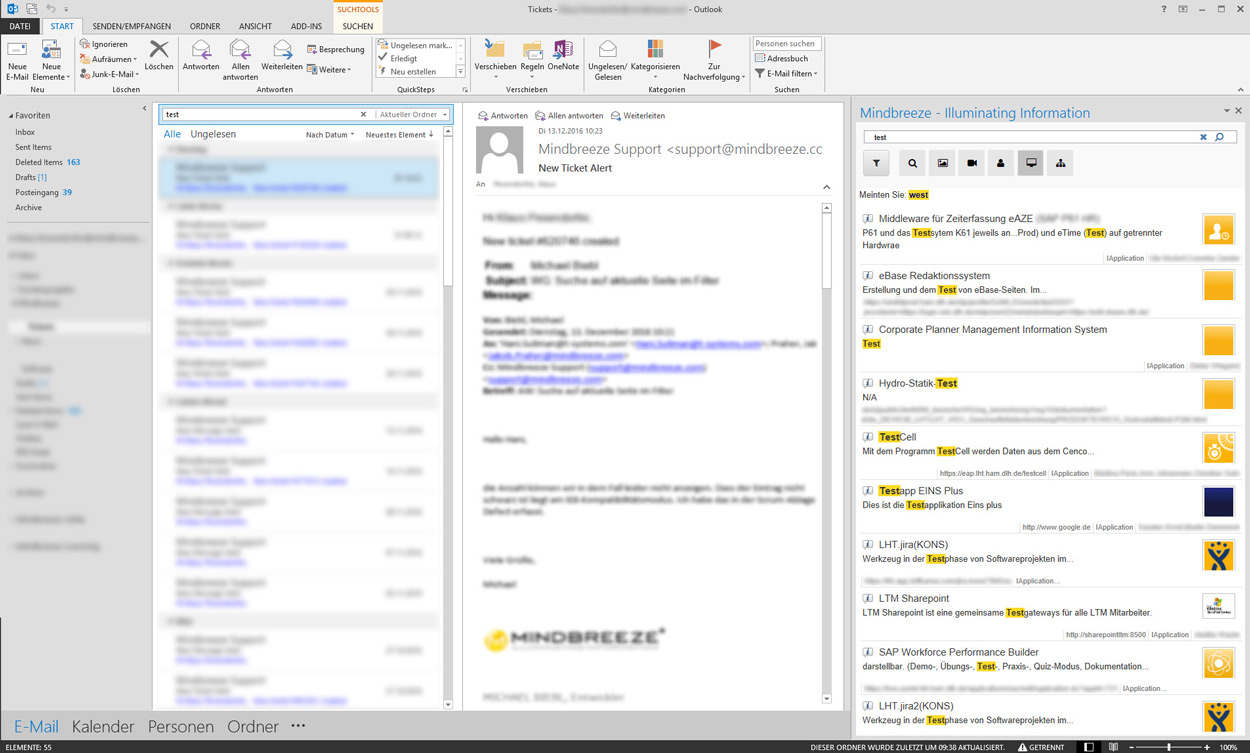Adjust the zoom slider in status bar

tap(1169, 747)
